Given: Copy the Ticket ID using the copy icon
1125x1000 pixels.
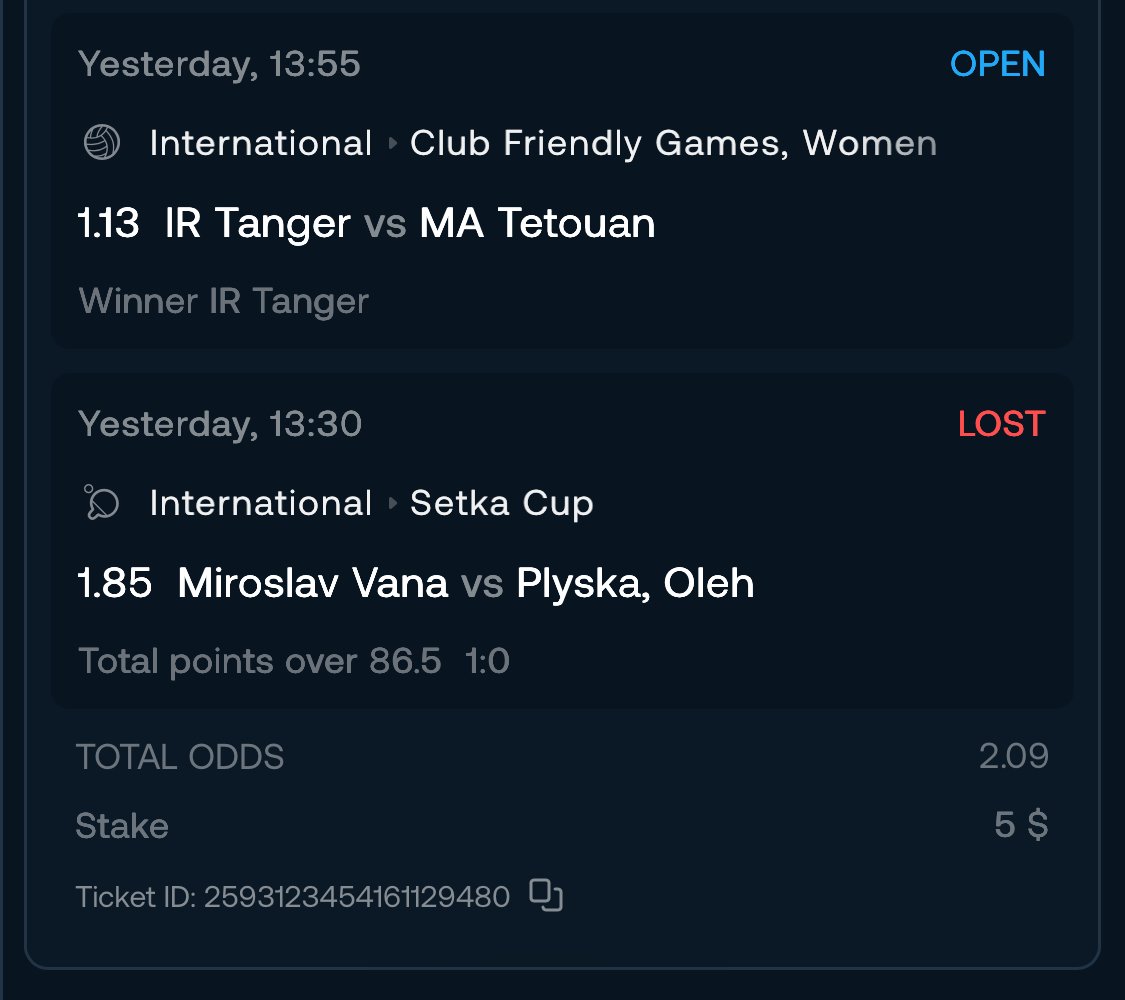Looking at the screenshot, I should pos(546,895).
